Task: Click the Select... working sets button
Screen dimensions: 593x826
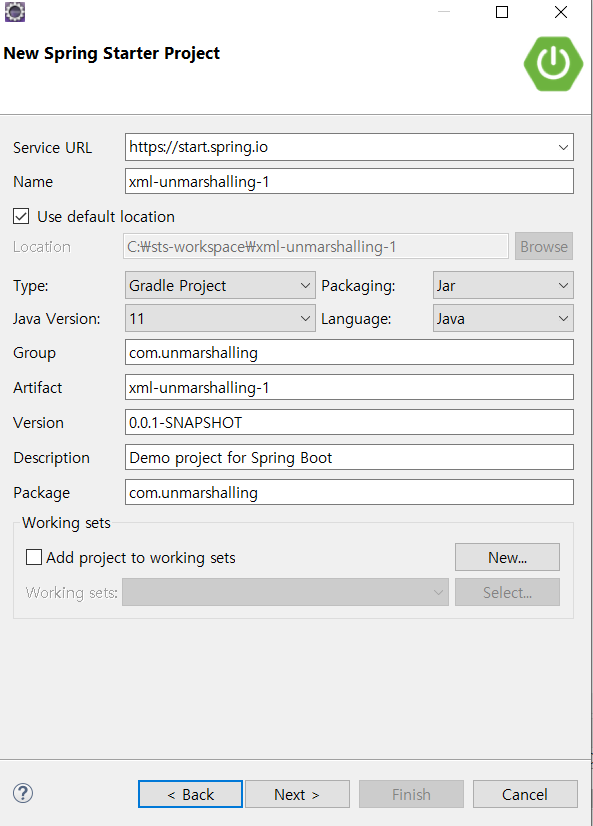Action: pos(507,592)
